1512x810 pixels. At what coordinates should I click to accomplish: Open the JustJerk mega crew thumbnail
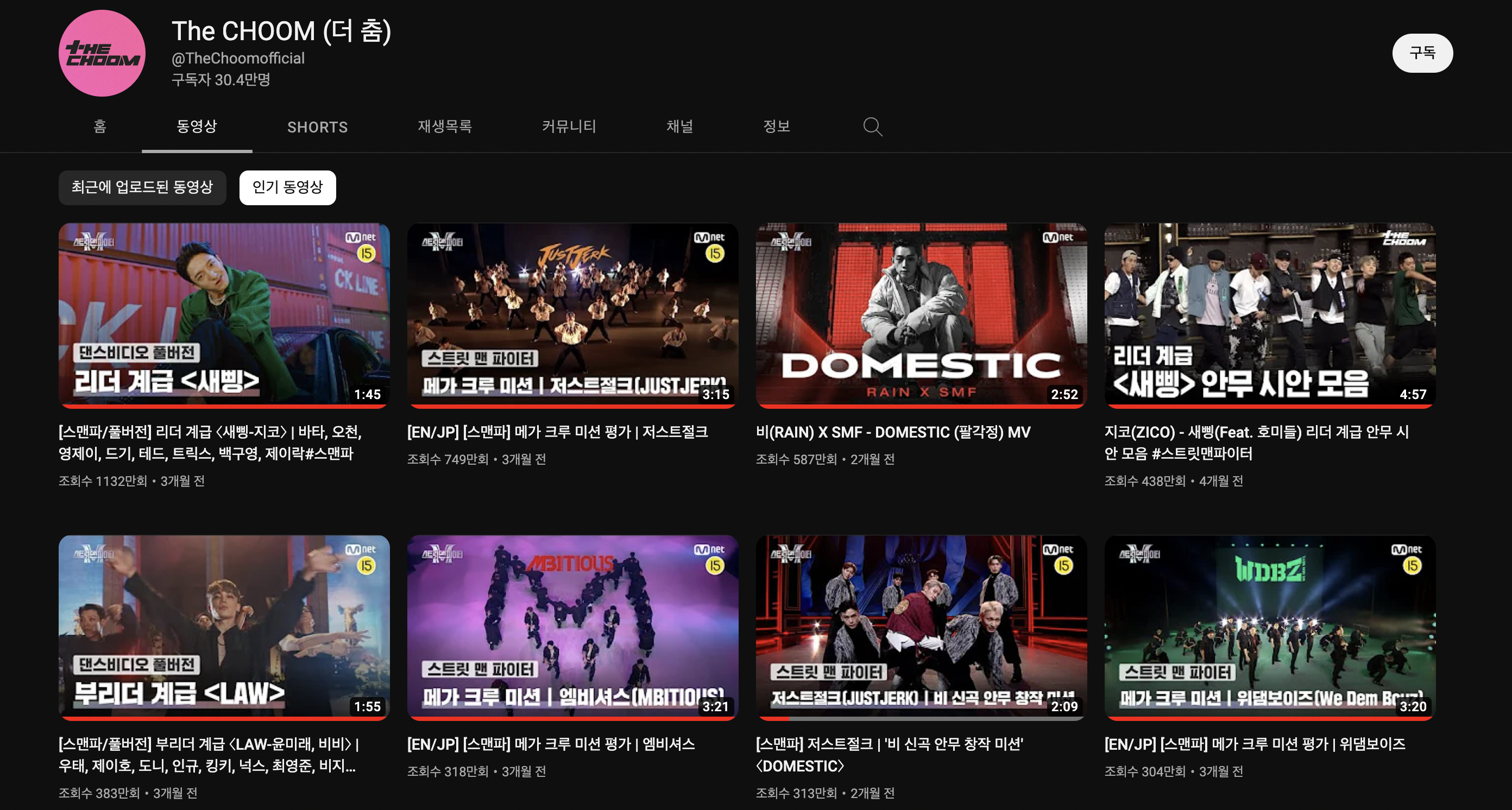click(572, 314)
